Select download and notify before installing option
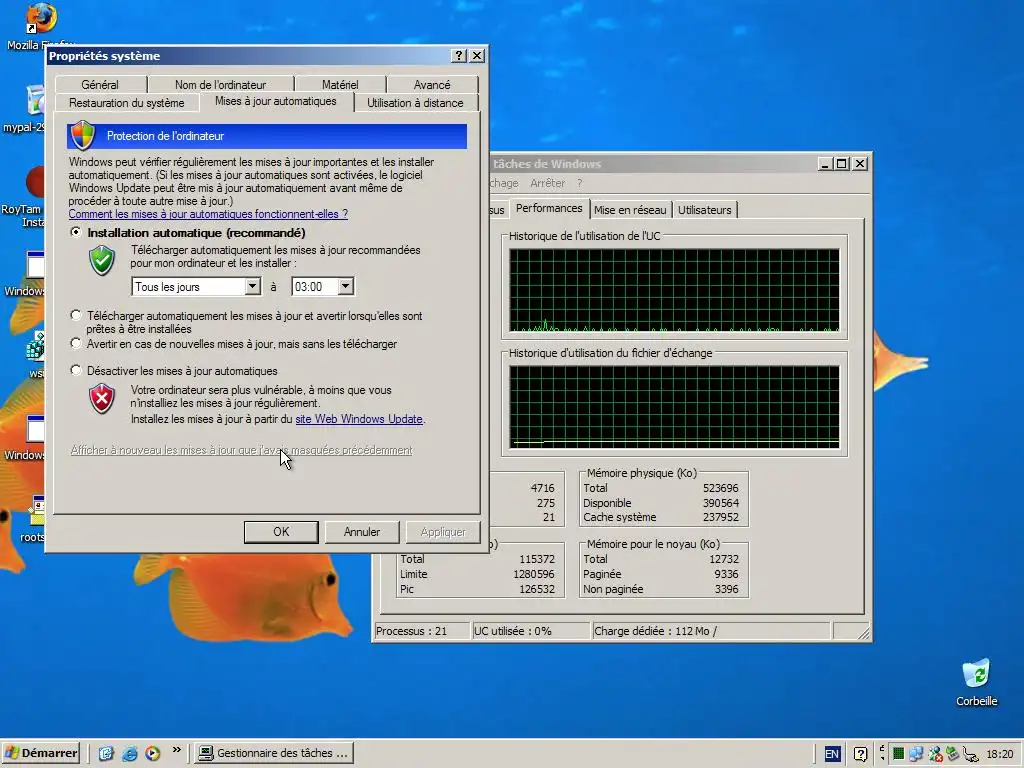Image resolution: width=1024 pixels, height=768 pixels. click(x=76, y=315)
